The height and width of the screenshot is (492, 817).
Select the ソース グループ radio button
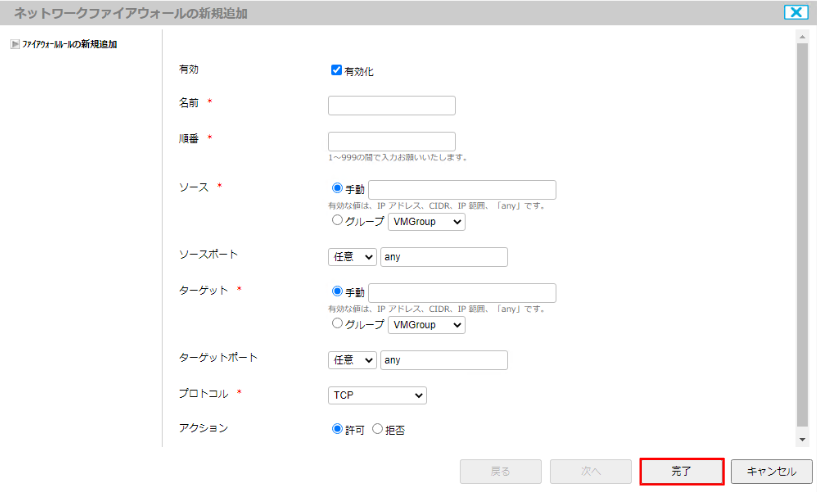click(336, 221)
